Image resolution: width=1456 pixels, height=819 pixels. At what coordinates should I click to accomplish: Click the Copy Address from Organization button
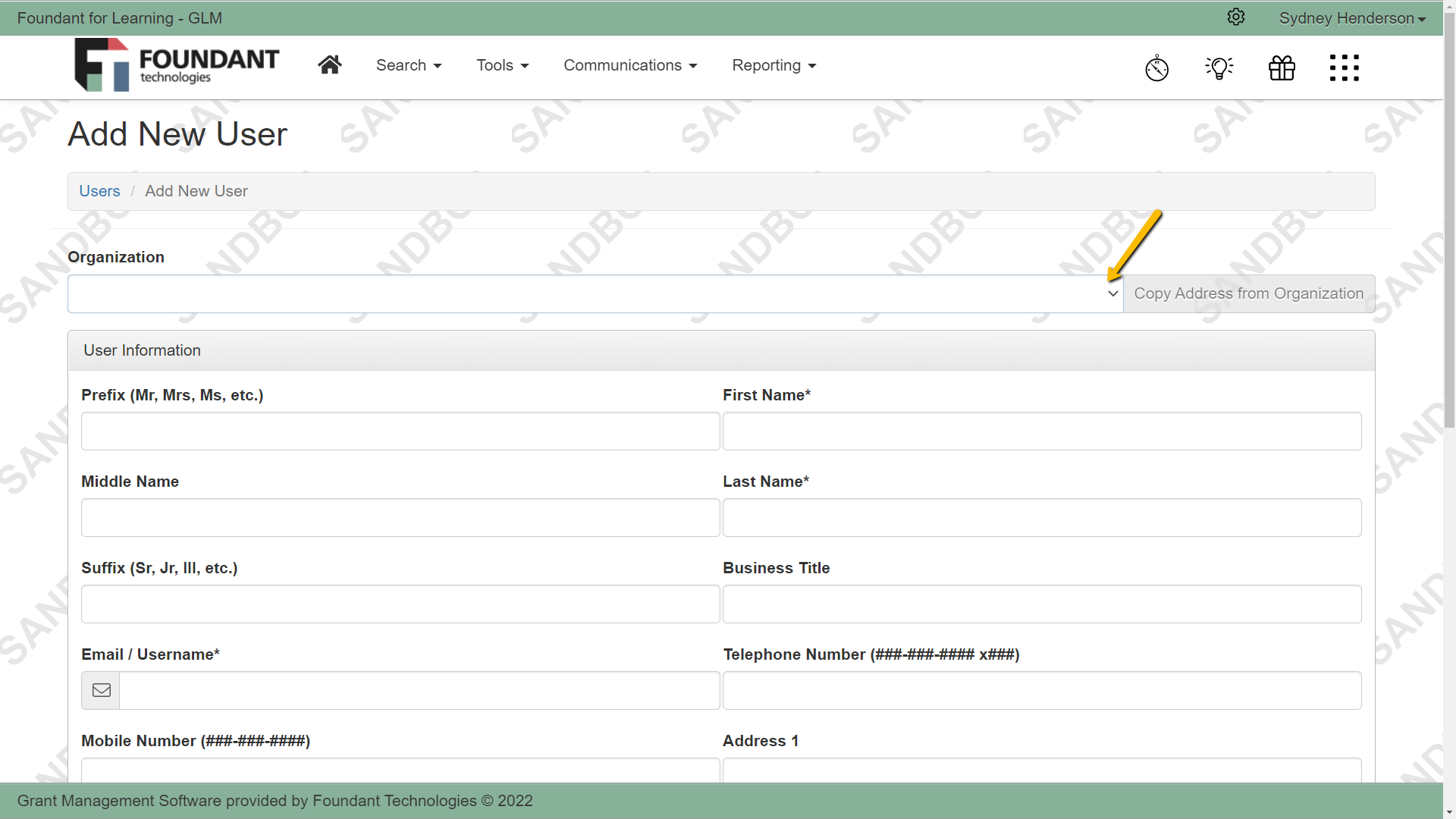1248,293
